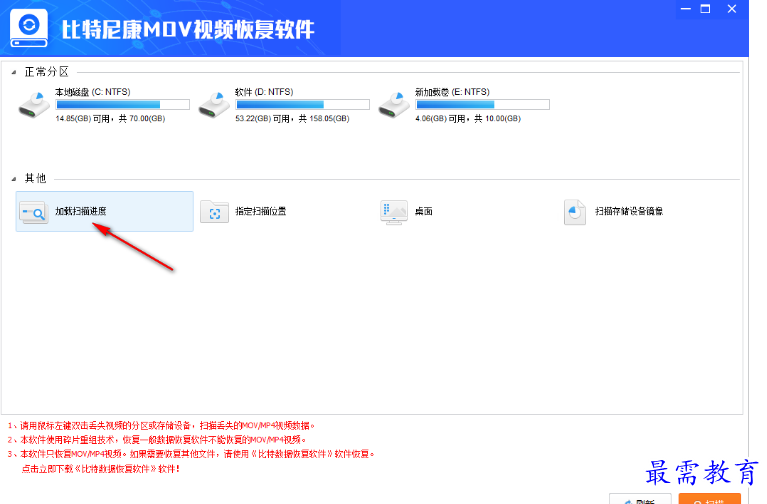
Task: Close the recovery software window
Action: (x=732, y=9)
